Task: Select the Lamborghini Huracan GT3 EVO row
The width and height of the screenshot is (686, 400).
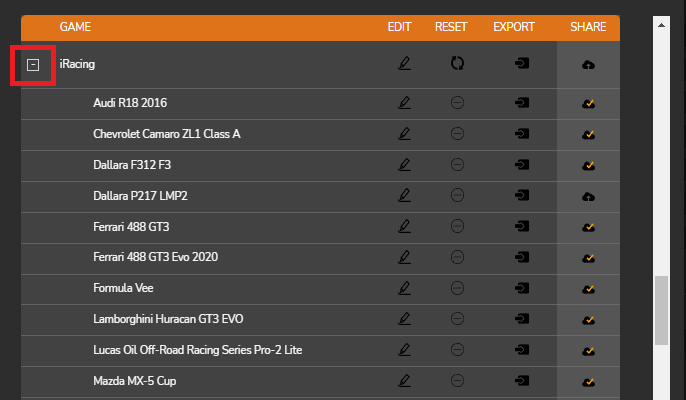Action: pyautogui.click(x=320, y=320)
